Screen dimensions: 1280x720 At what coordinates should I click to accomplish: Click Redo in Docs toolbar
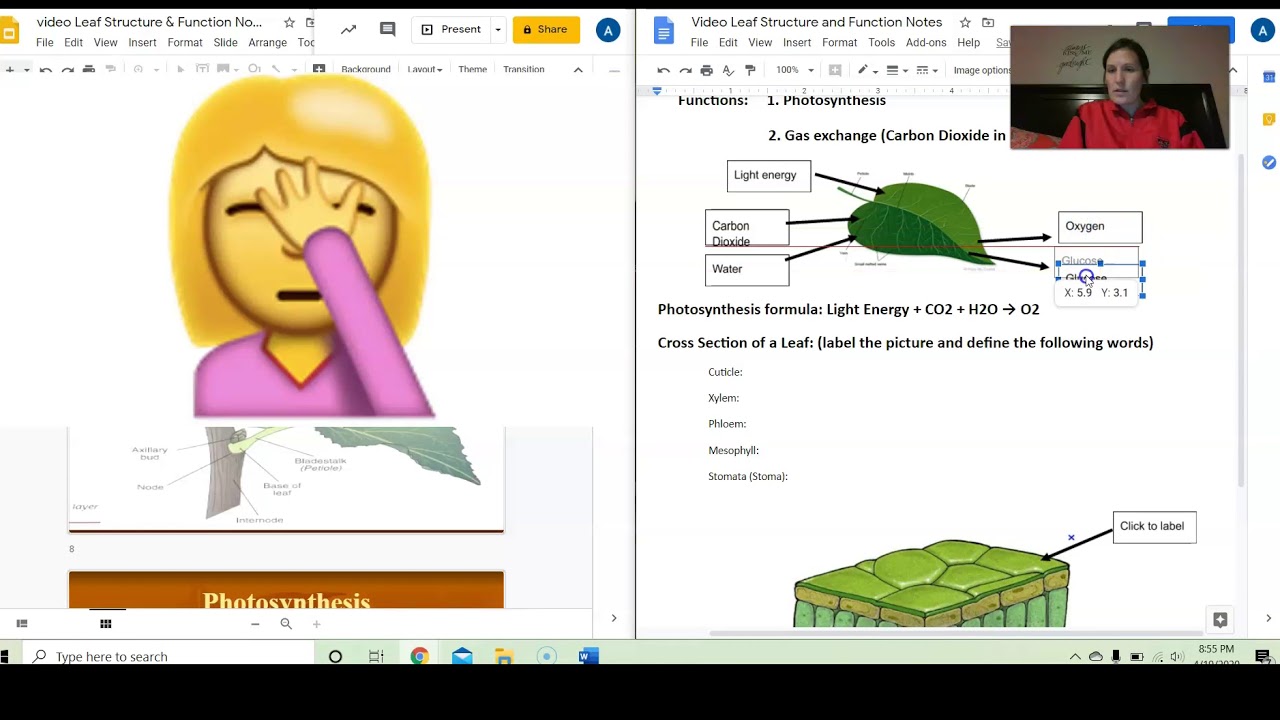tap(685, 70)
